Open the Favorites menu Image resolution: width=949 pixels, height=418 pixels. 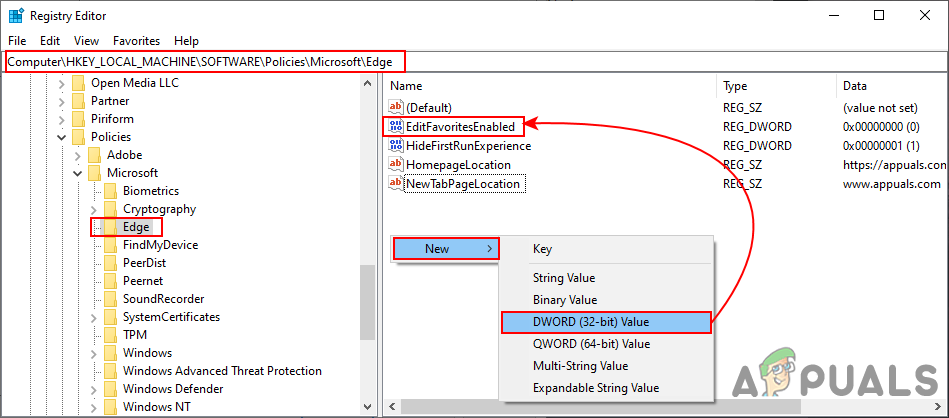[136, 41]
